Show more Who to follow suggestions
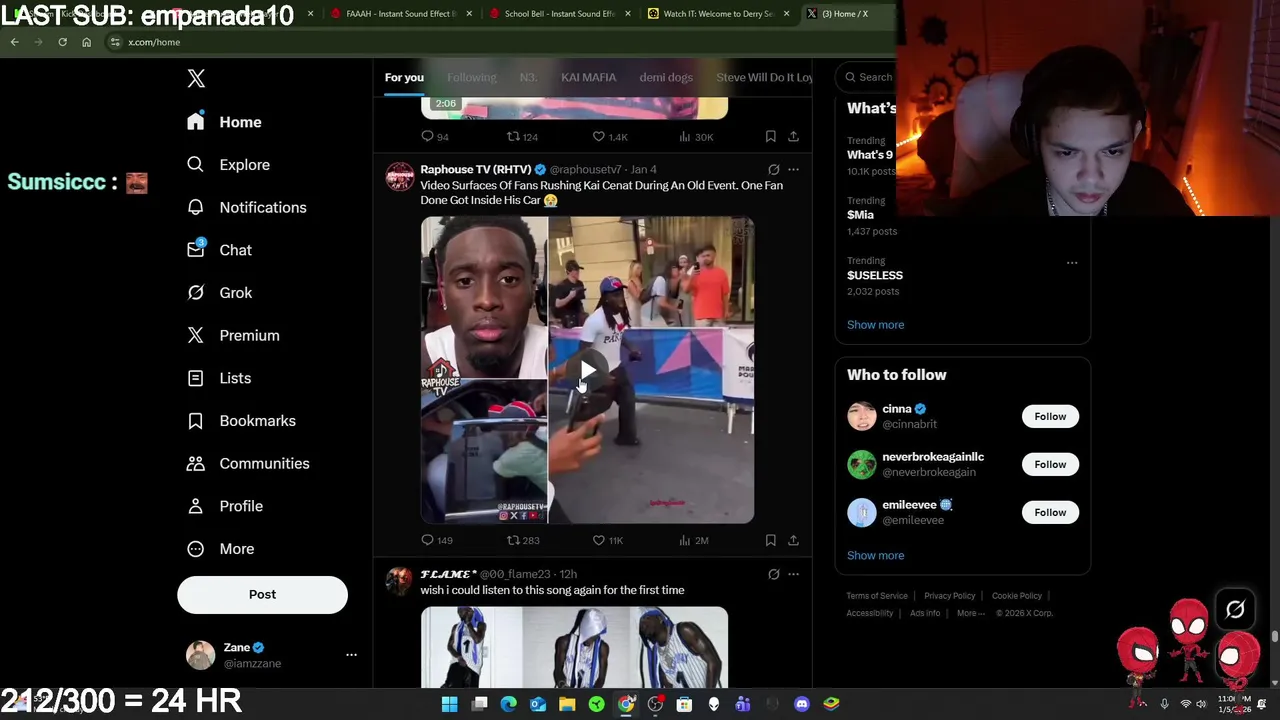Image resolution: width=1280 pixels, height=720 pixels. pyautogui.click(x=875, y=556)
